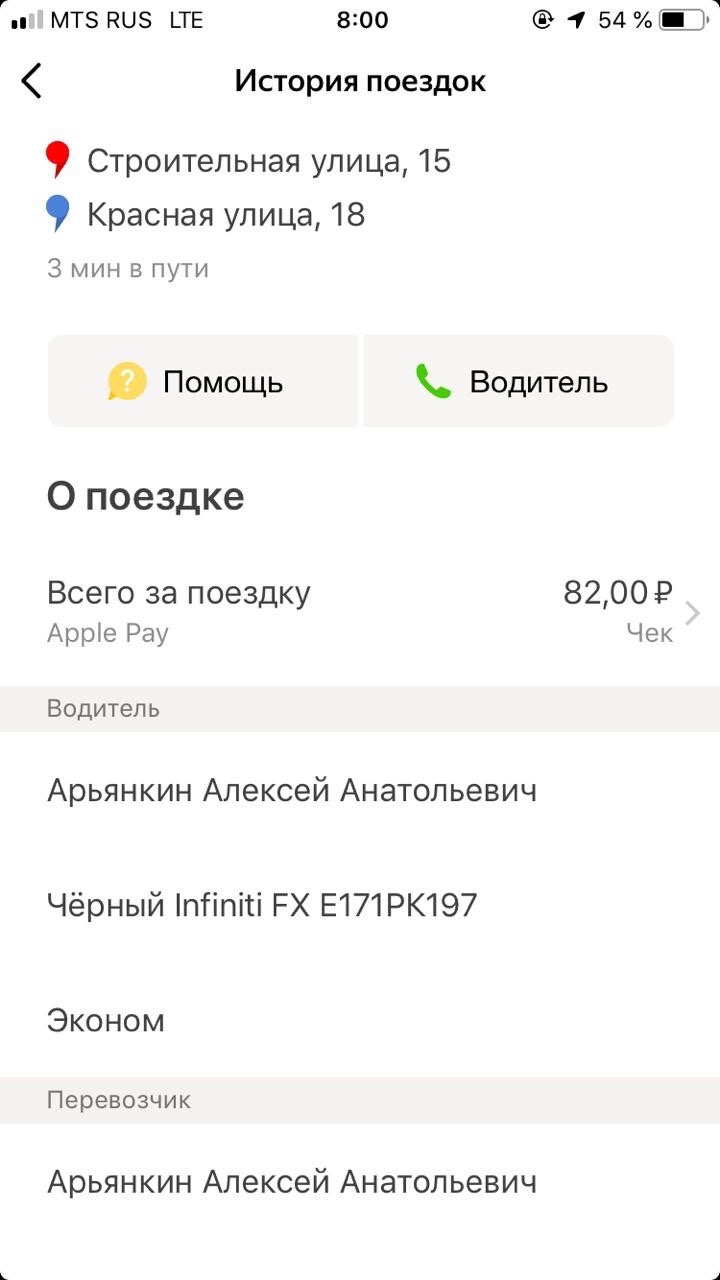Open the Чек receipt link
Screen dimensions: 720x1280
[x=649, y=633]
